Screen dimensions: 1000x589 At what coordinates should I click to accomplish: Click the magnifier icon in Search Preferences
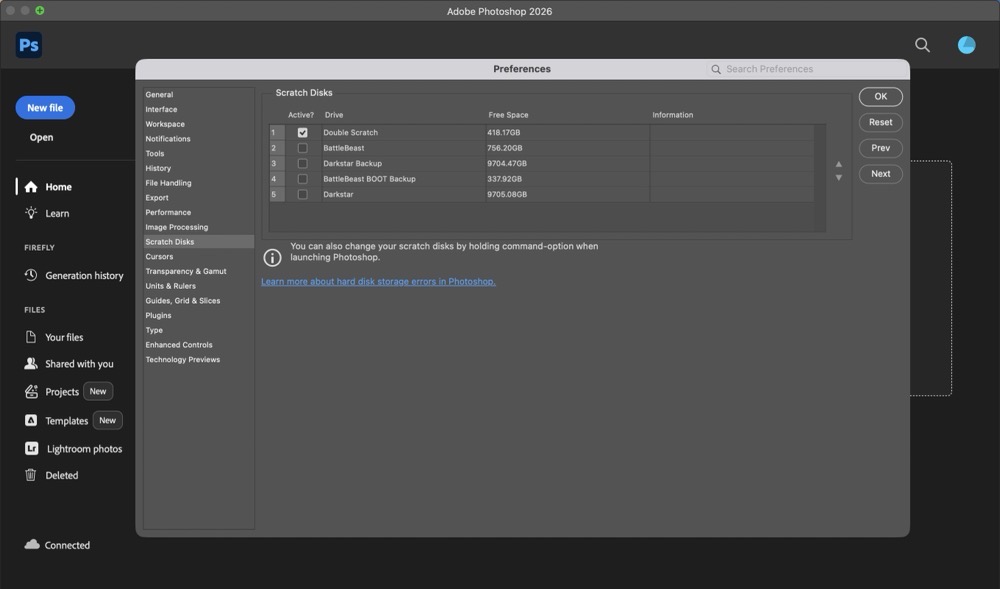(716, 69)
